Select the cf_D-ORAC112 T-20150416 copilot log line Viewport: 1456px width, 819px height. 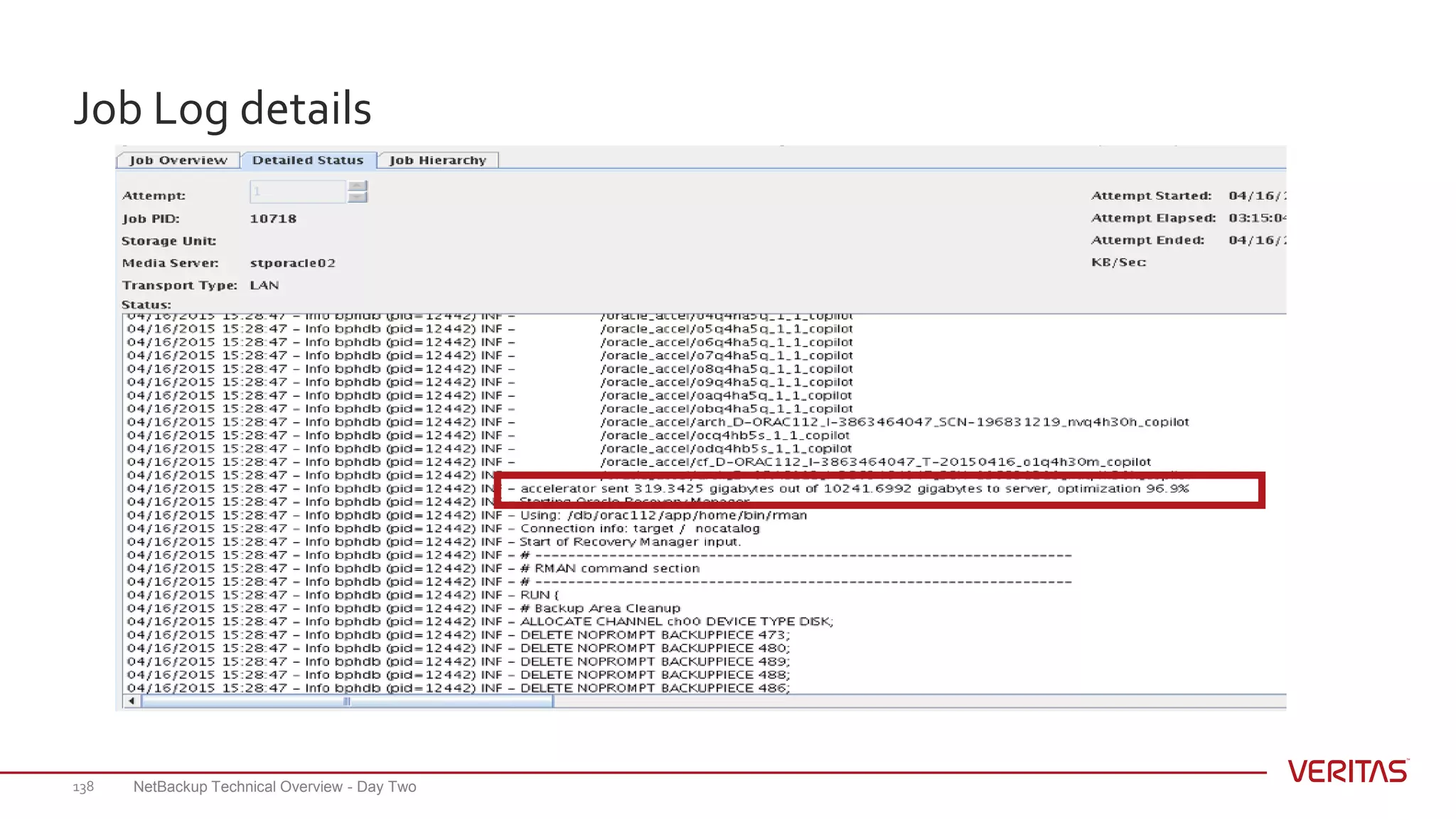(x=639, y=462)
